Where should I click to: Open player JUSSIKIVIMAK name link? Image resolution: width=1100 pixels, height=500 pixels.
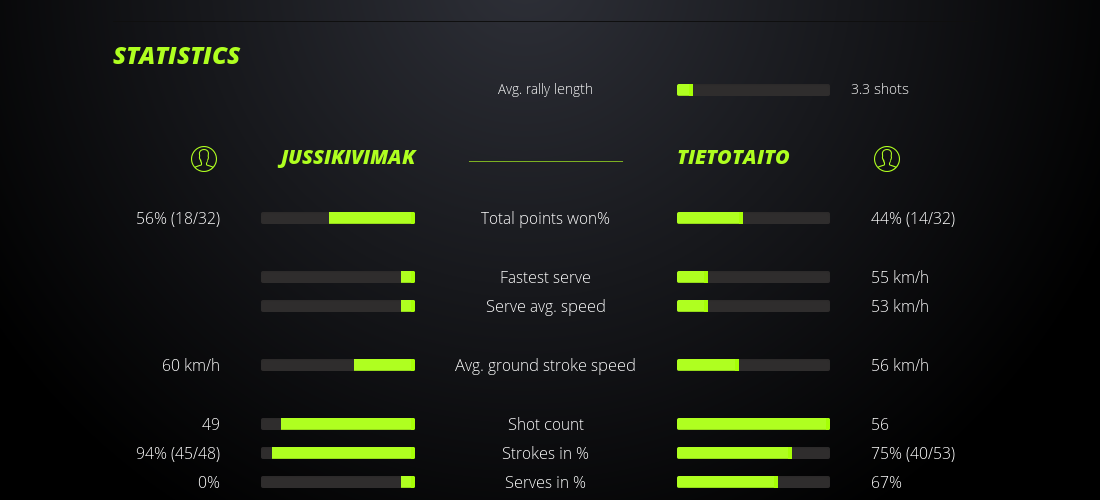click(x=347, y=158)
